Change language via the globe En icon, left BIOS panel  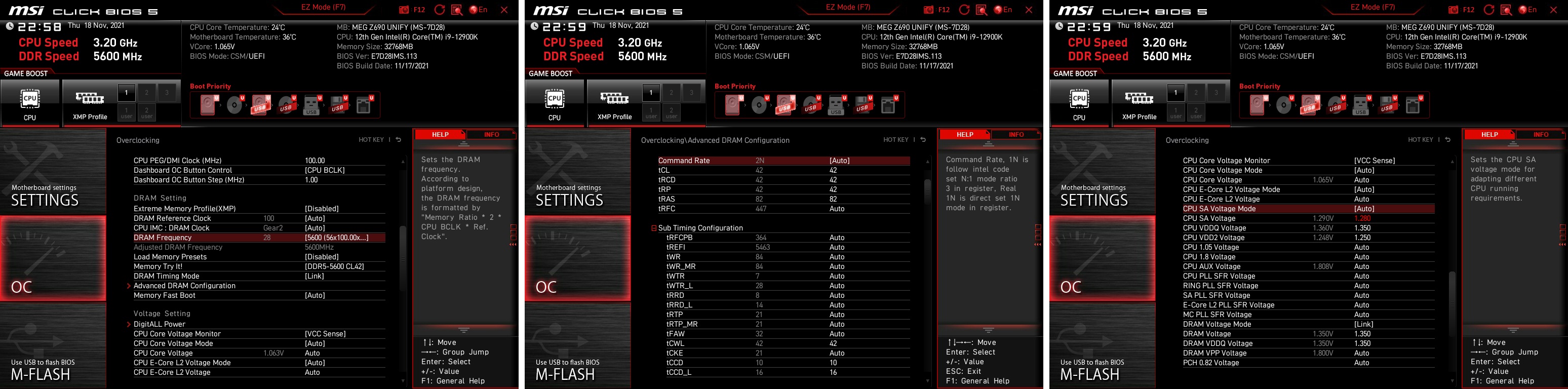(x=479, y=10)
